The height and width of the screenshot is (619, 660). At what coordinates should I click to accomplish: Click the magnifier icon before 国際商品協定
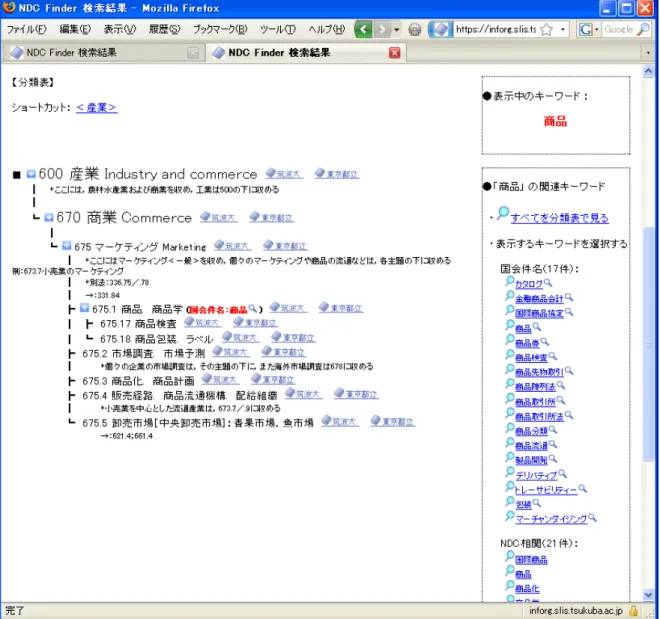point(510,311)
